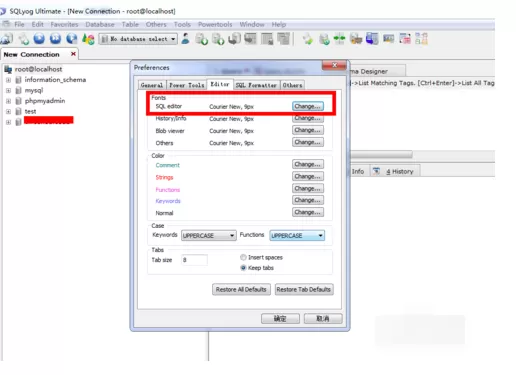Open the User Manager person icon
The height and width of the screenshot is (375, 516).
[x=185, y=39]
